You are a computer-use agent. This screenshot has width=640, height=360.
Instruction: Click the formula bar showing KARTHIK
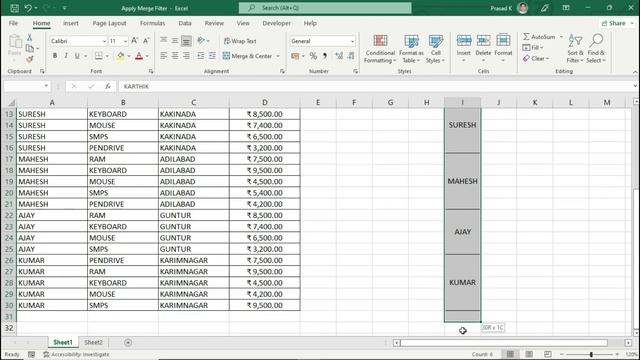click(x=376, y=86)
